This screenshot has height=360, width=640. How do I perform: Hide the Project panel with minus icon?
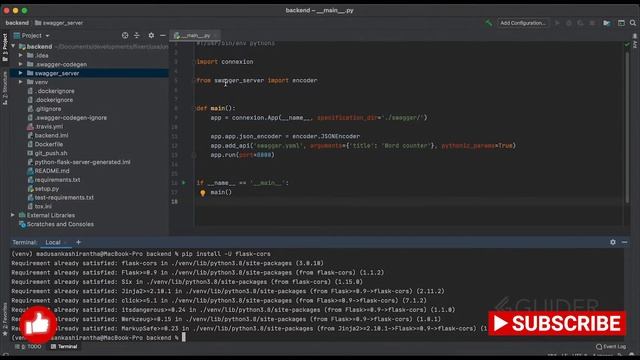coord(162,36)
